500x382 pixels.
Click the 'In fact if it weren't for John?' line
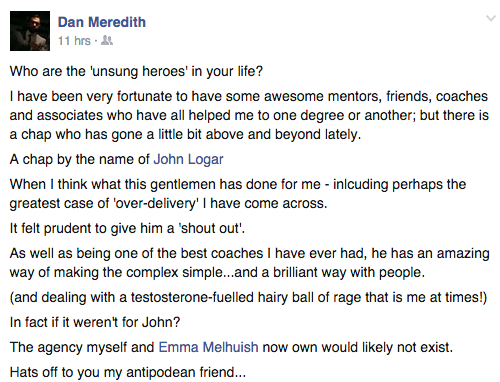(x=95, y=322)
